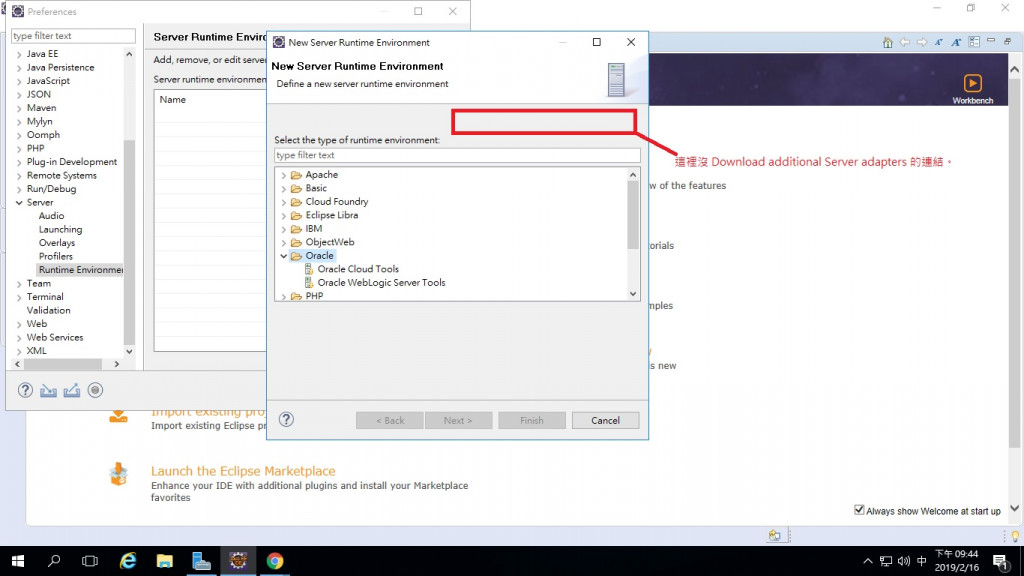Click the Back button in dialog
Screen dimensions: 1024x576
[x=390, y=421]
